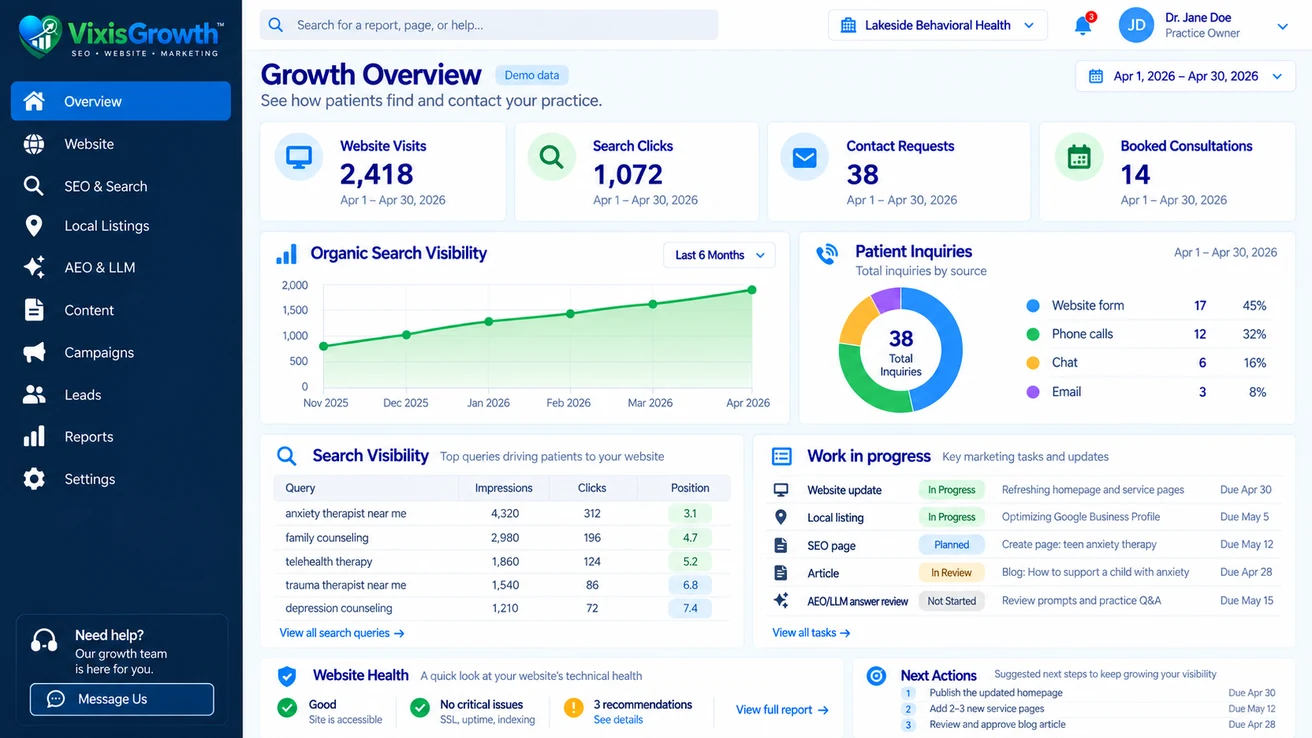Viewport: 1312px width, 738px height.
Task: Click the search bar for reports and pages
Action: [x=489, y=25]
